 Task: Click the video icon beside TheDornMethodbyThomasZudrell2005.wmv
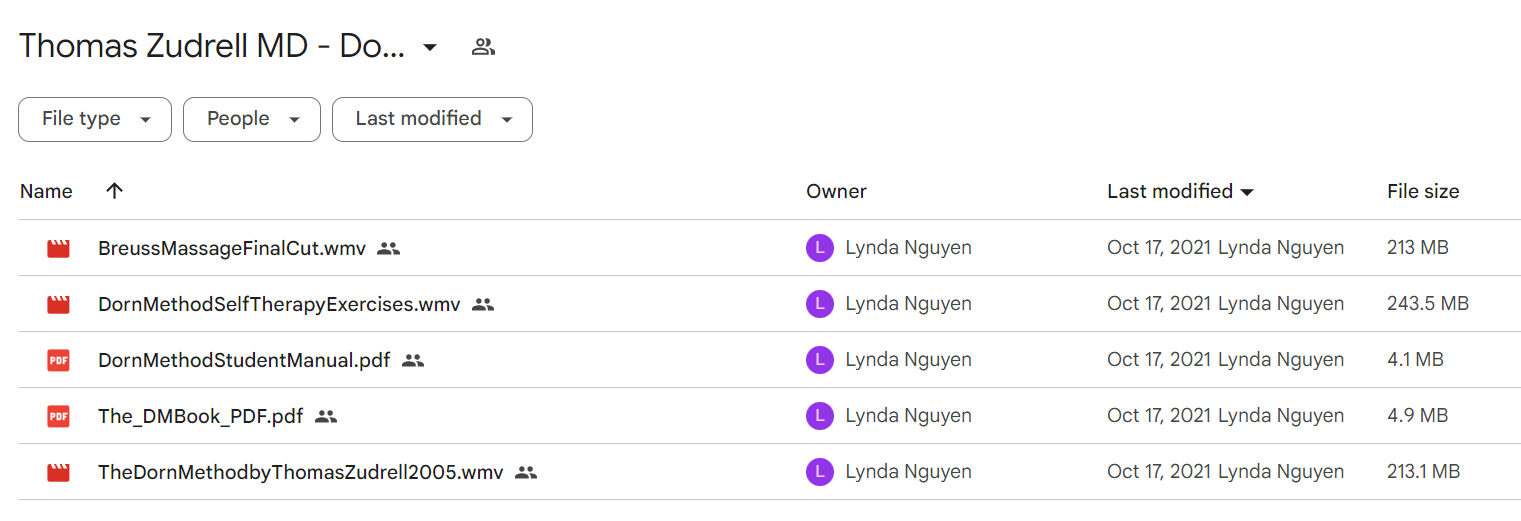(59, 472)
